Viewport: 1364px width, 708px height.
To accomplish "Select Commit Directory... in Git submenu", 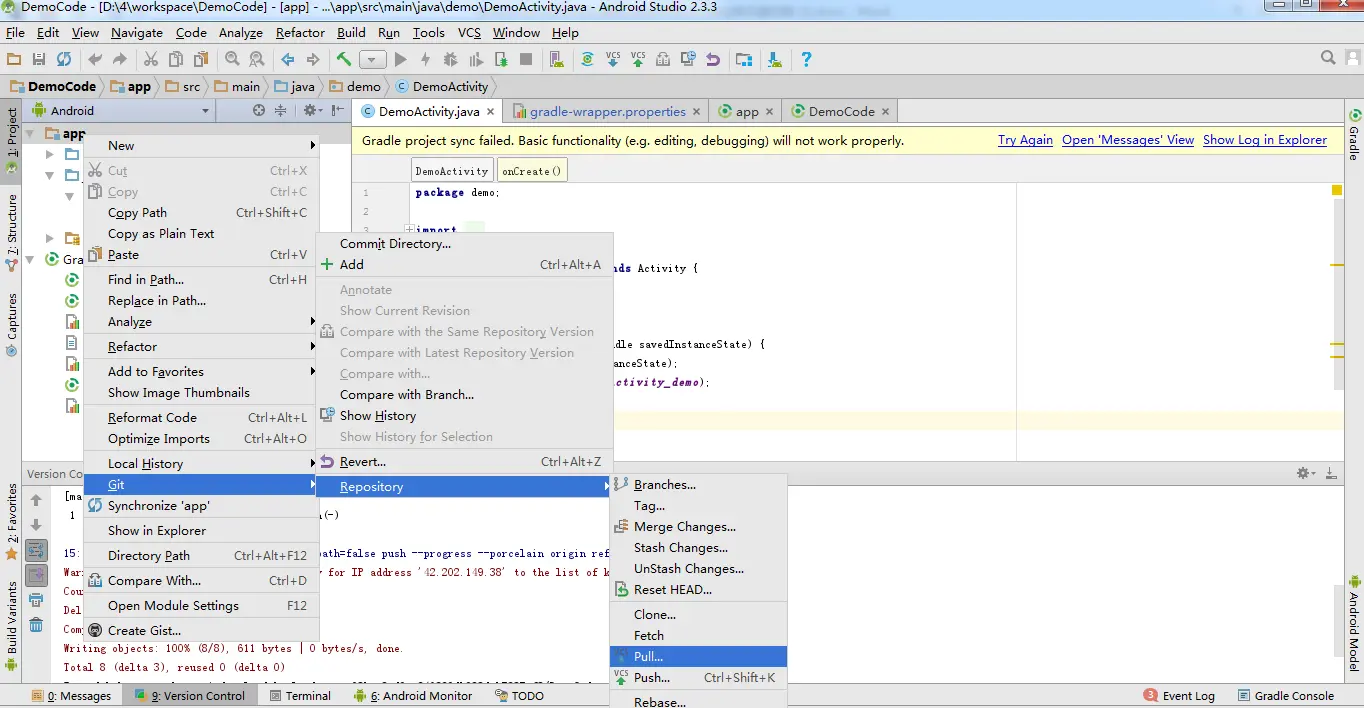I will point(464,243).
